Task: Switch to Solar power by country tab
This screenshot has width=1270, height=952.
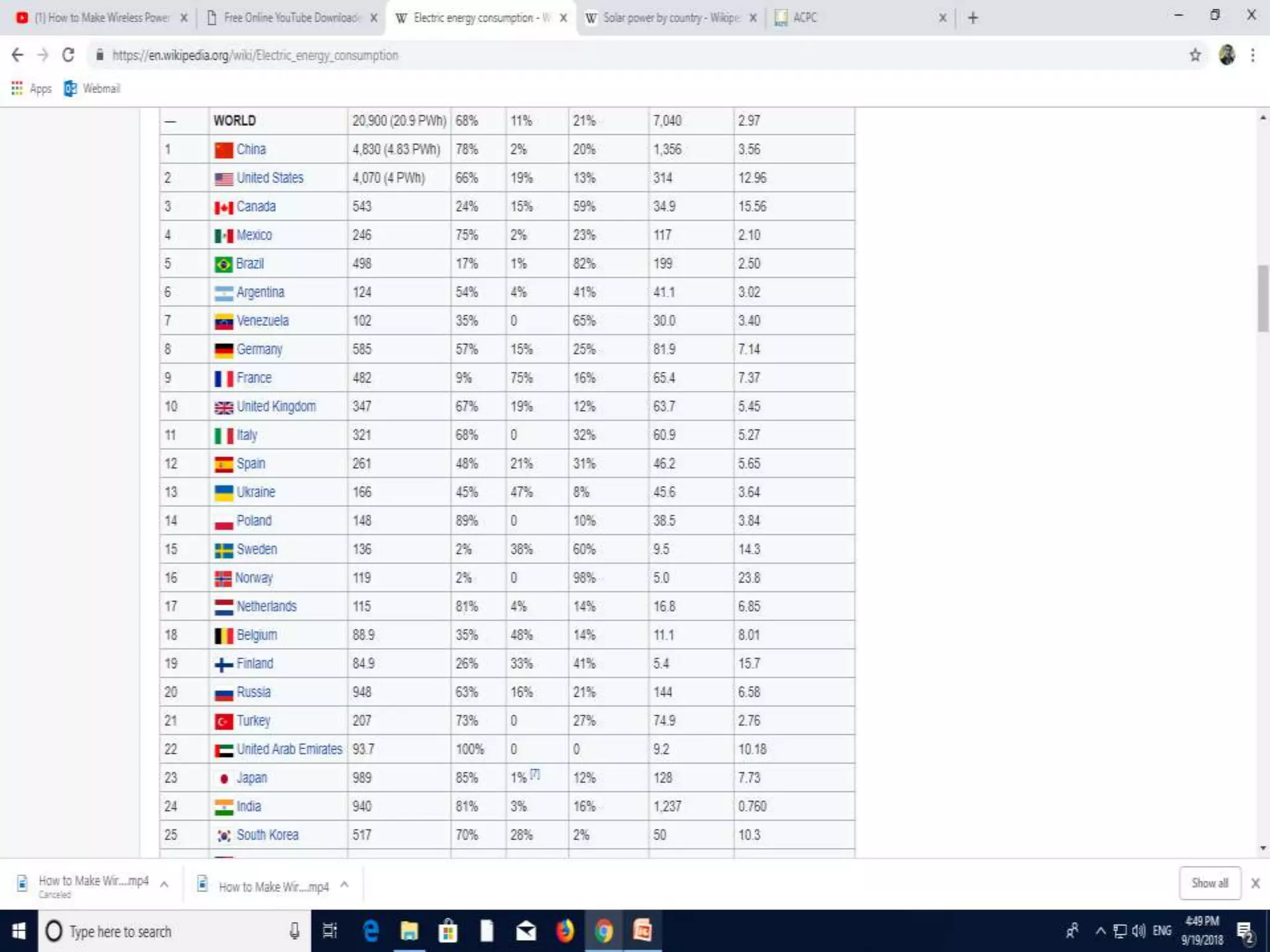Action: pos(670,18)
